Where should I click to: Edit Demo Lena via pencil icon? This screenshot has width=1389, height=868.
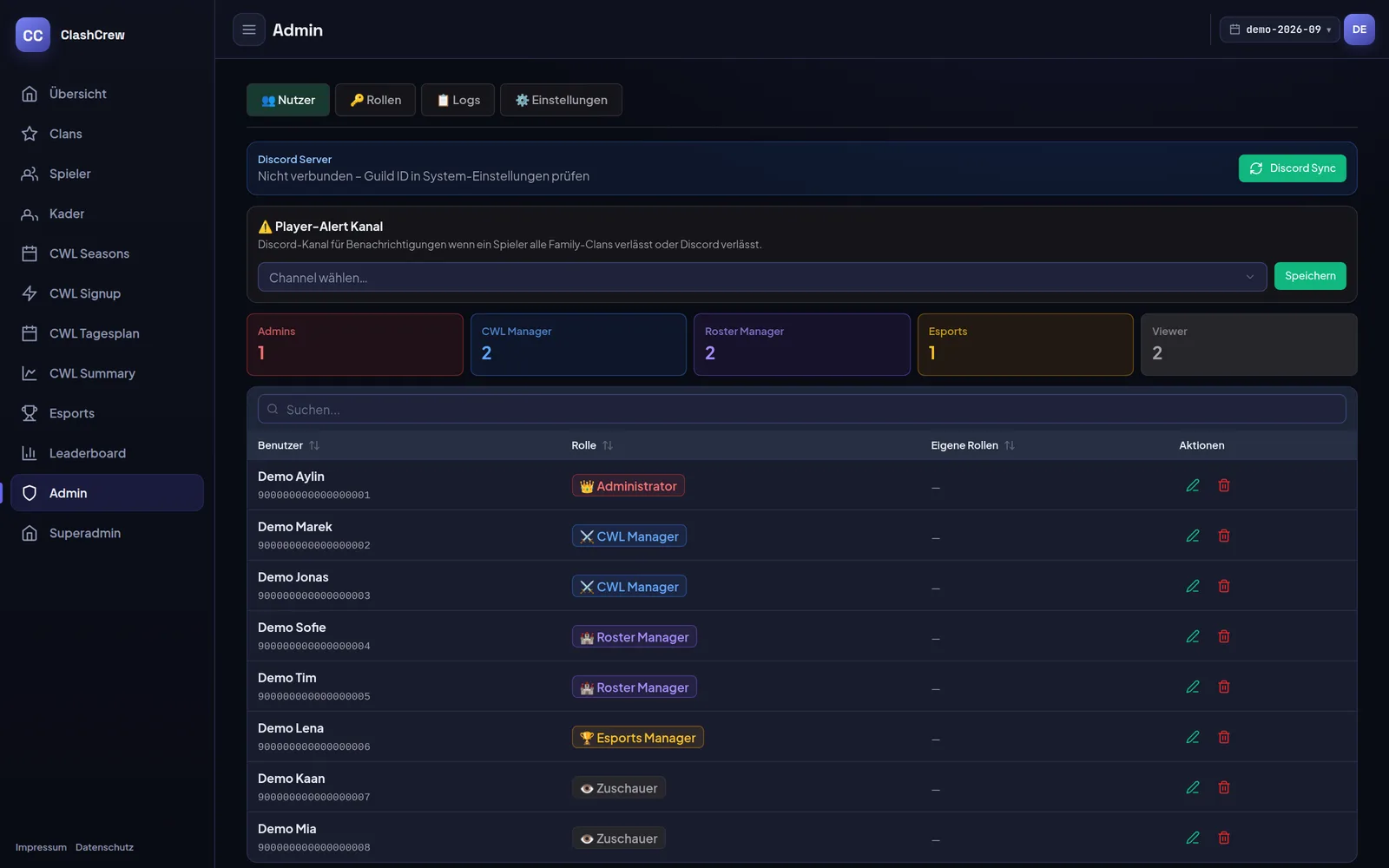[1193, 737]
